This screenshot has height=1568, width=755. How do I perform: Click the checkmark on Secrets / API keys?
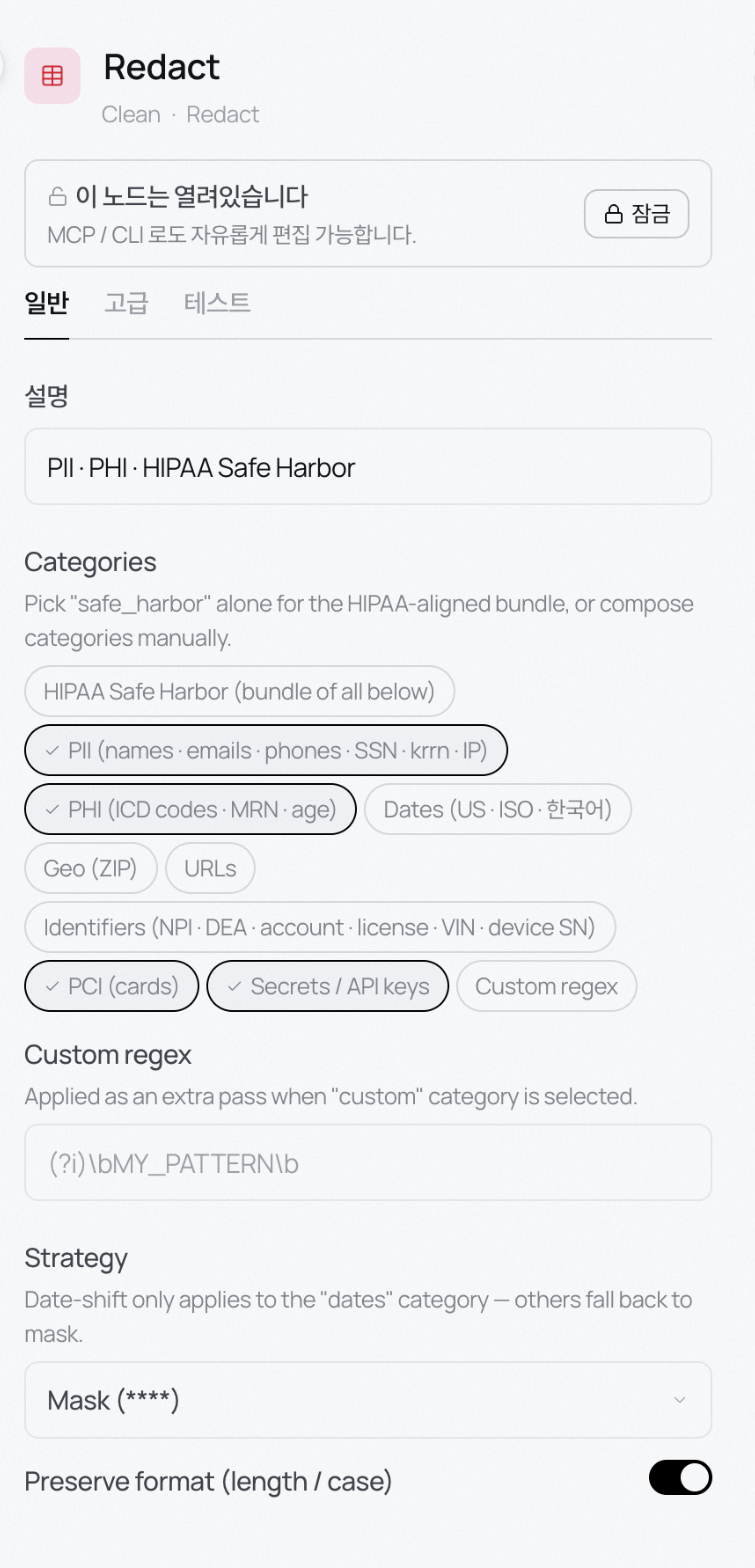tap(234, 987)
